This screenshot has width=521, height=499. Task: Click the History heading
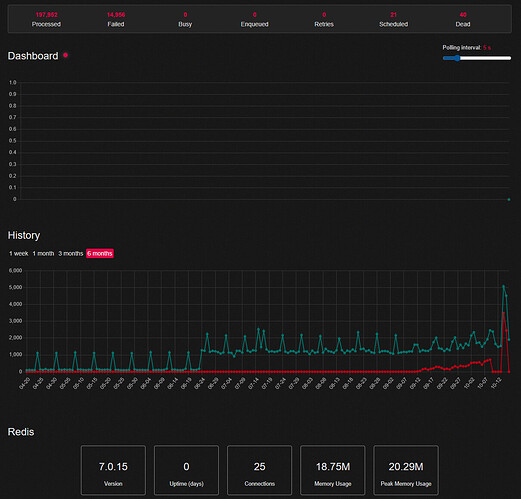pyautogui.click(x=24, y=235)
